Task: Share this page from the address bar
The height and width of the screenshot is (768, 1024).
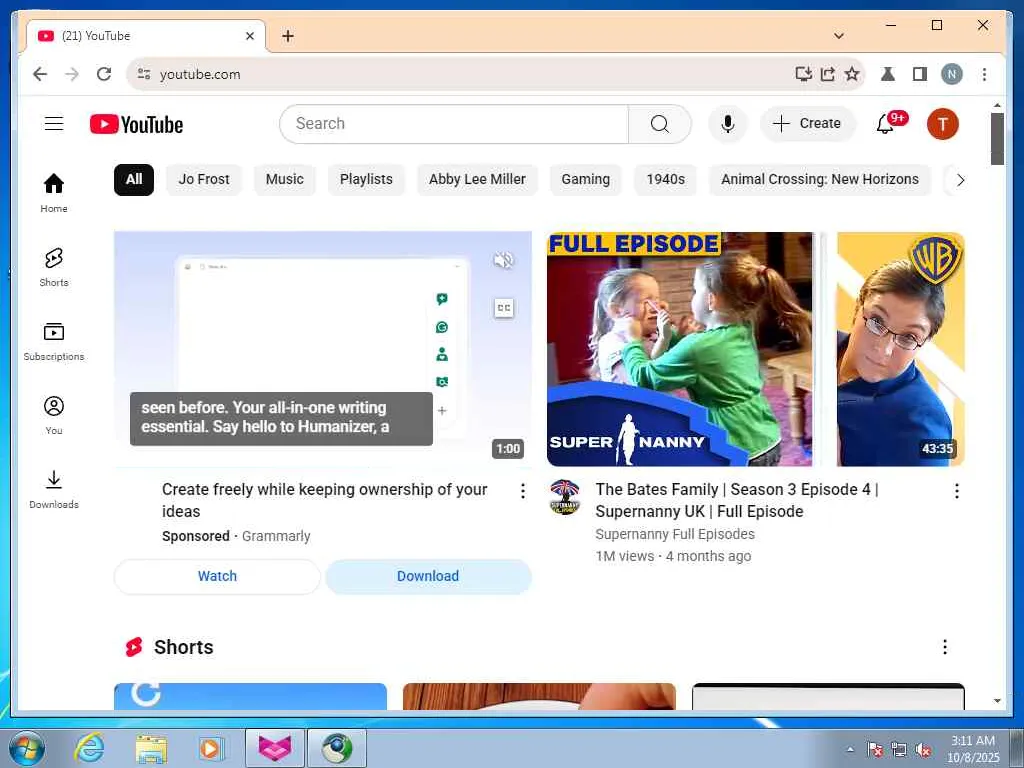Action: click(x=827, y=74)
